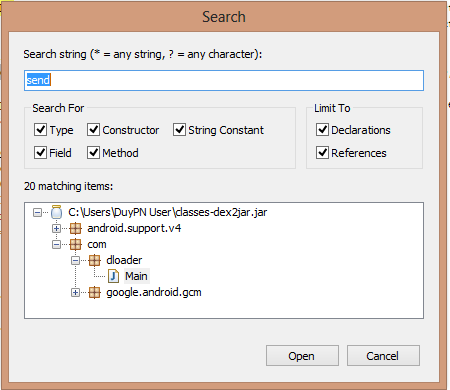The image size is (450, 390).
Task: Click the dloader package icon
Action: 94,260
